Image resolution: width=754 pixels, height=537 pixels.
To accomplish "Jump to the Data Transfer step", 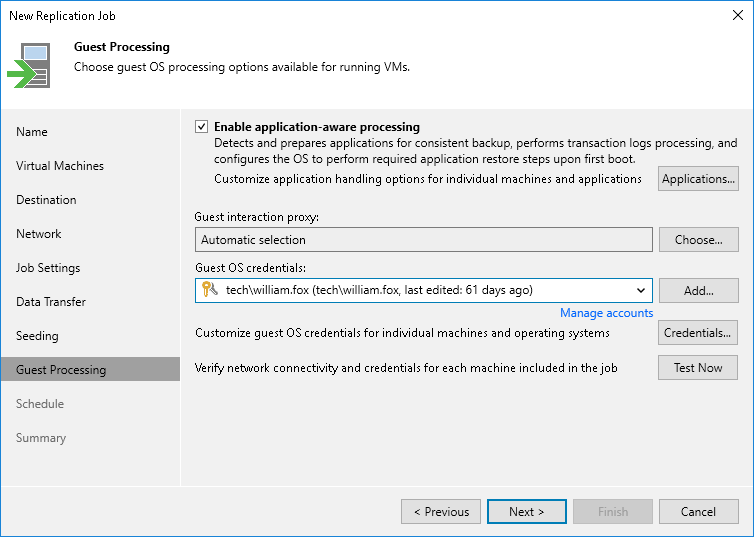I will 51,302.
